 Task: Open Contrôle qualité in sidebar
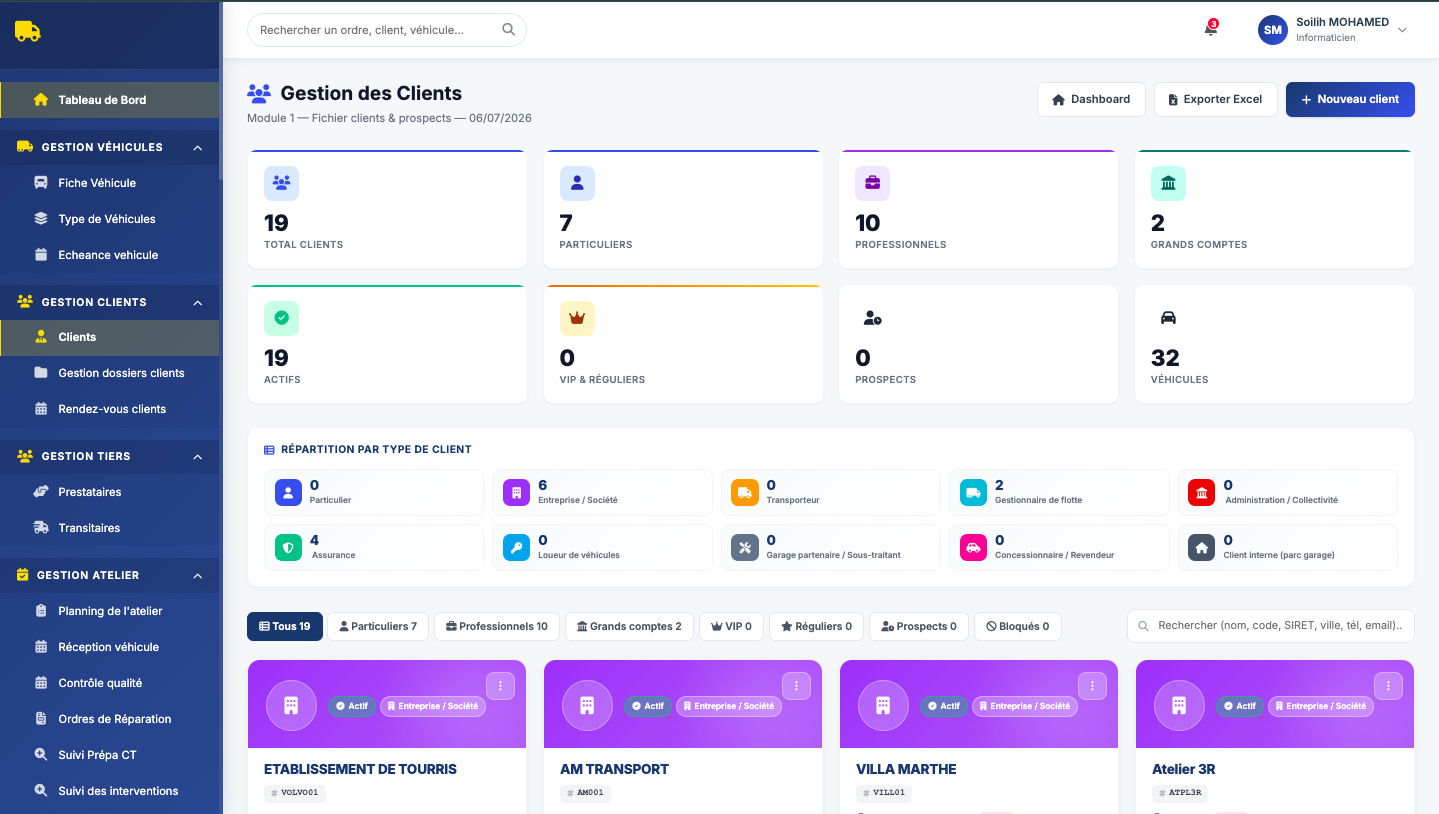(110, 683)
